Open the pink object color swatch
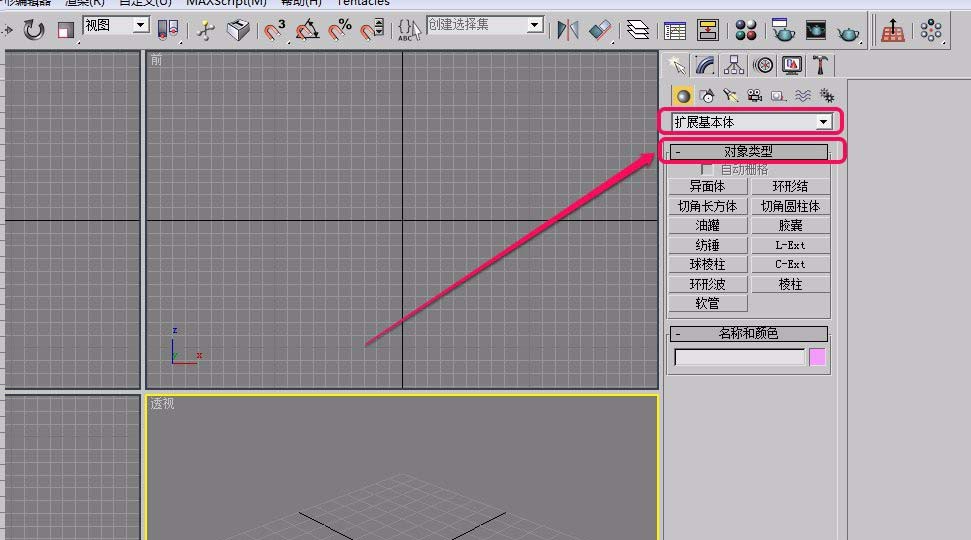This screenshot has width=971, height=540. point(817,357)
